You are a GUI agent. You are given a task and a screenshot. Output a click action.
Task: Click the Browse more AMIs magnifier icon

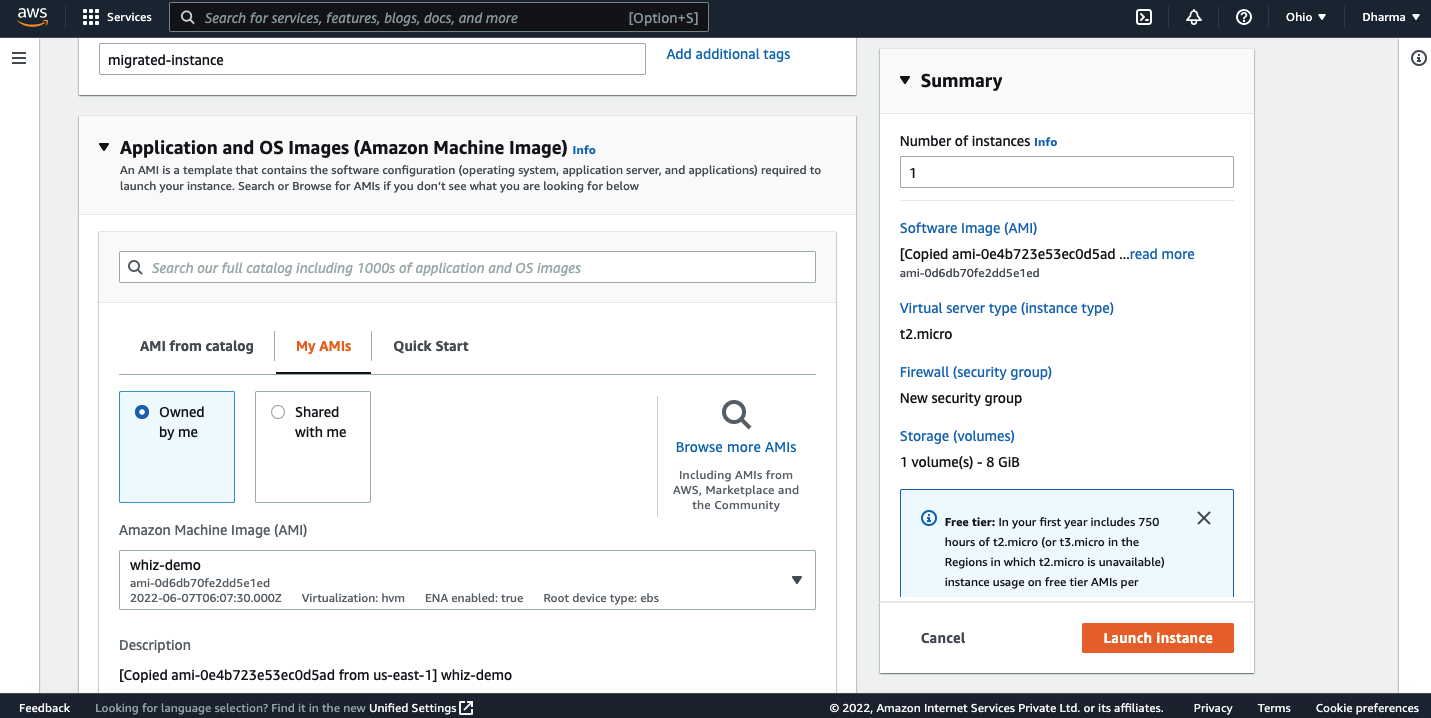(736, 414)
